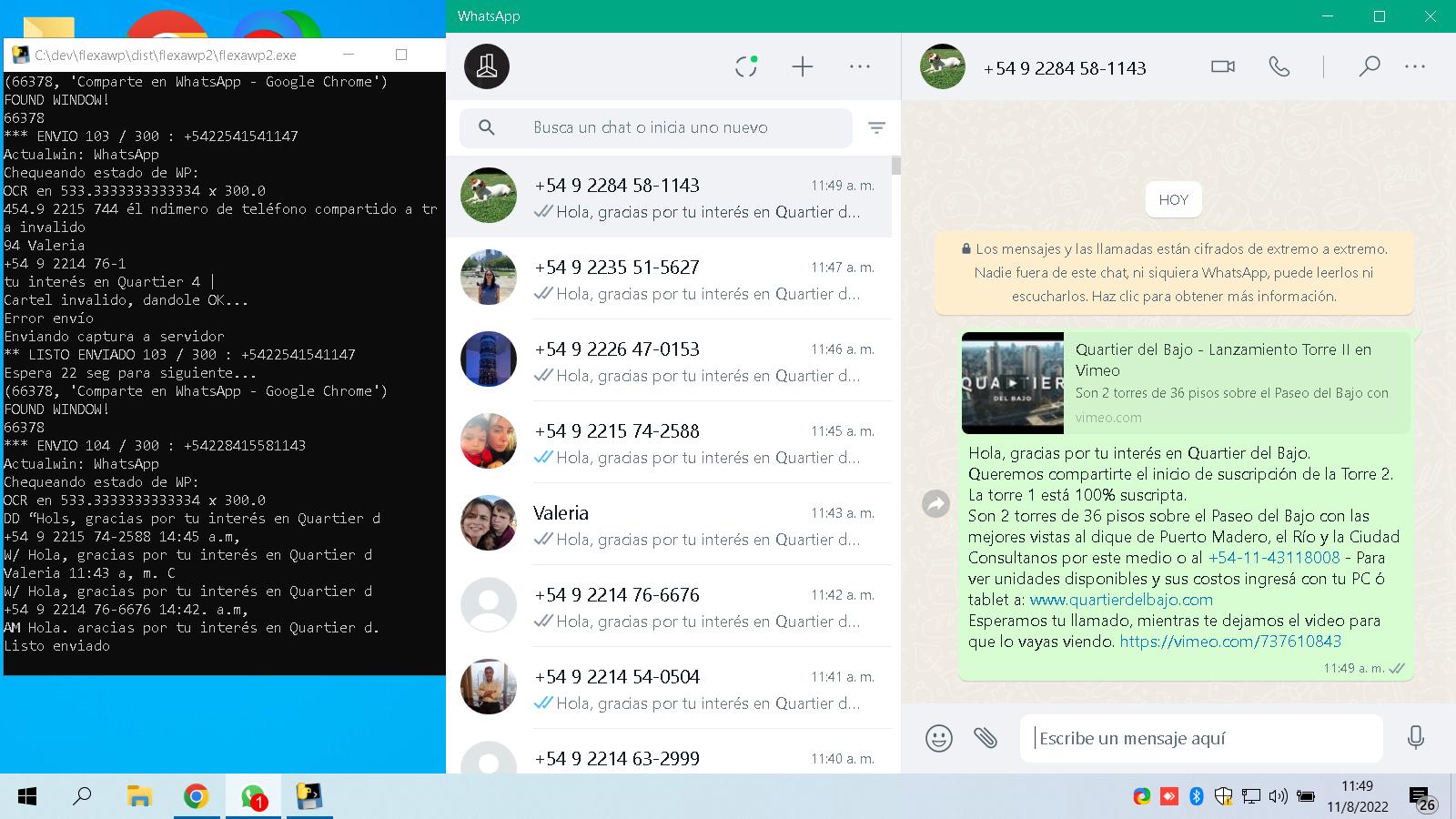Screen dimensions: 1456x819
Task: Open Windows Security tray icon
Action: tap(1224, 797)
